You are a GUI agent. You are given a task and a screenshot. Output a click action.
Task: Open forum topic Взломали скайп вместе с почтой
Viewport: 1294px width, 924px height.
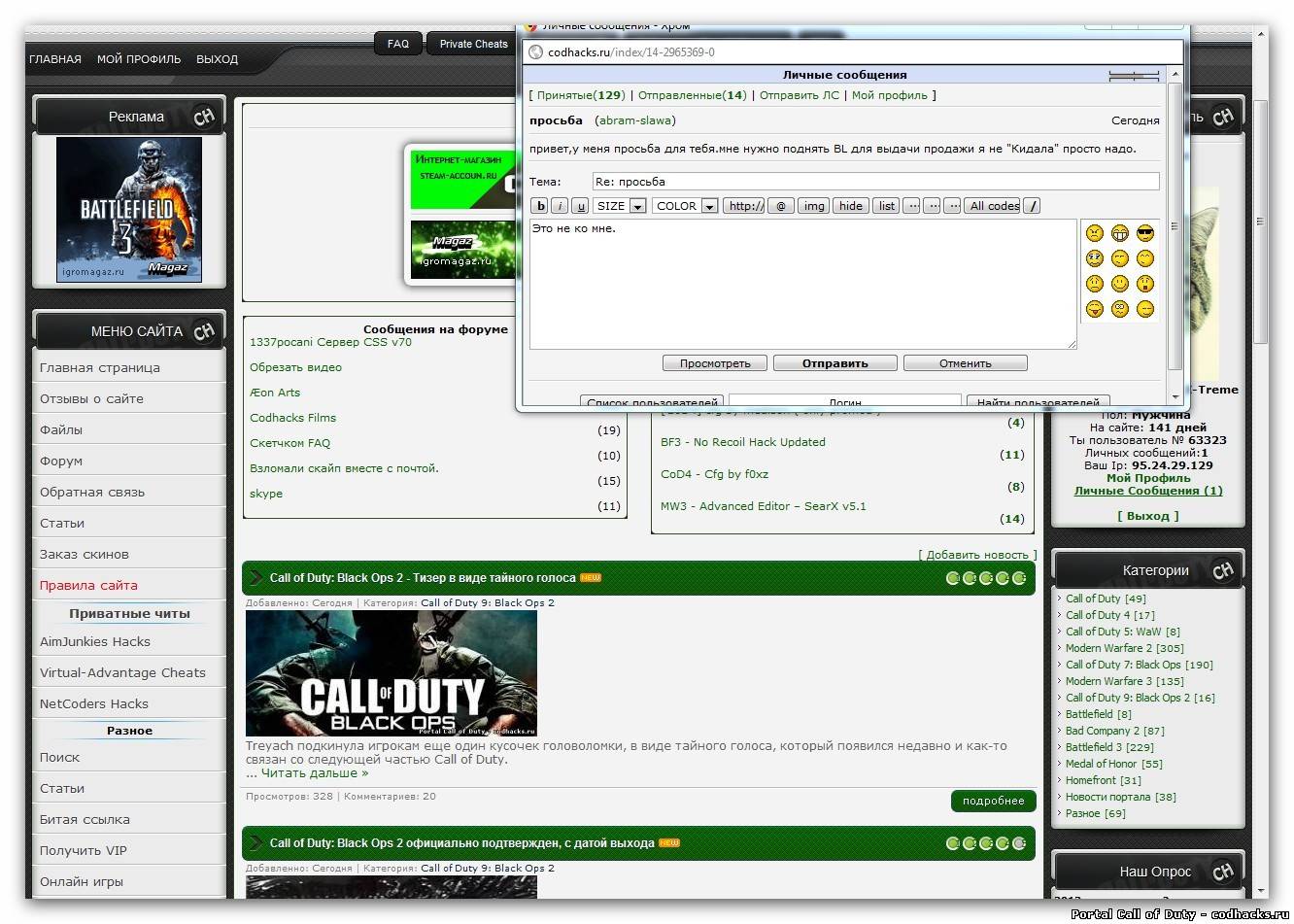click(x=344, y=468)
